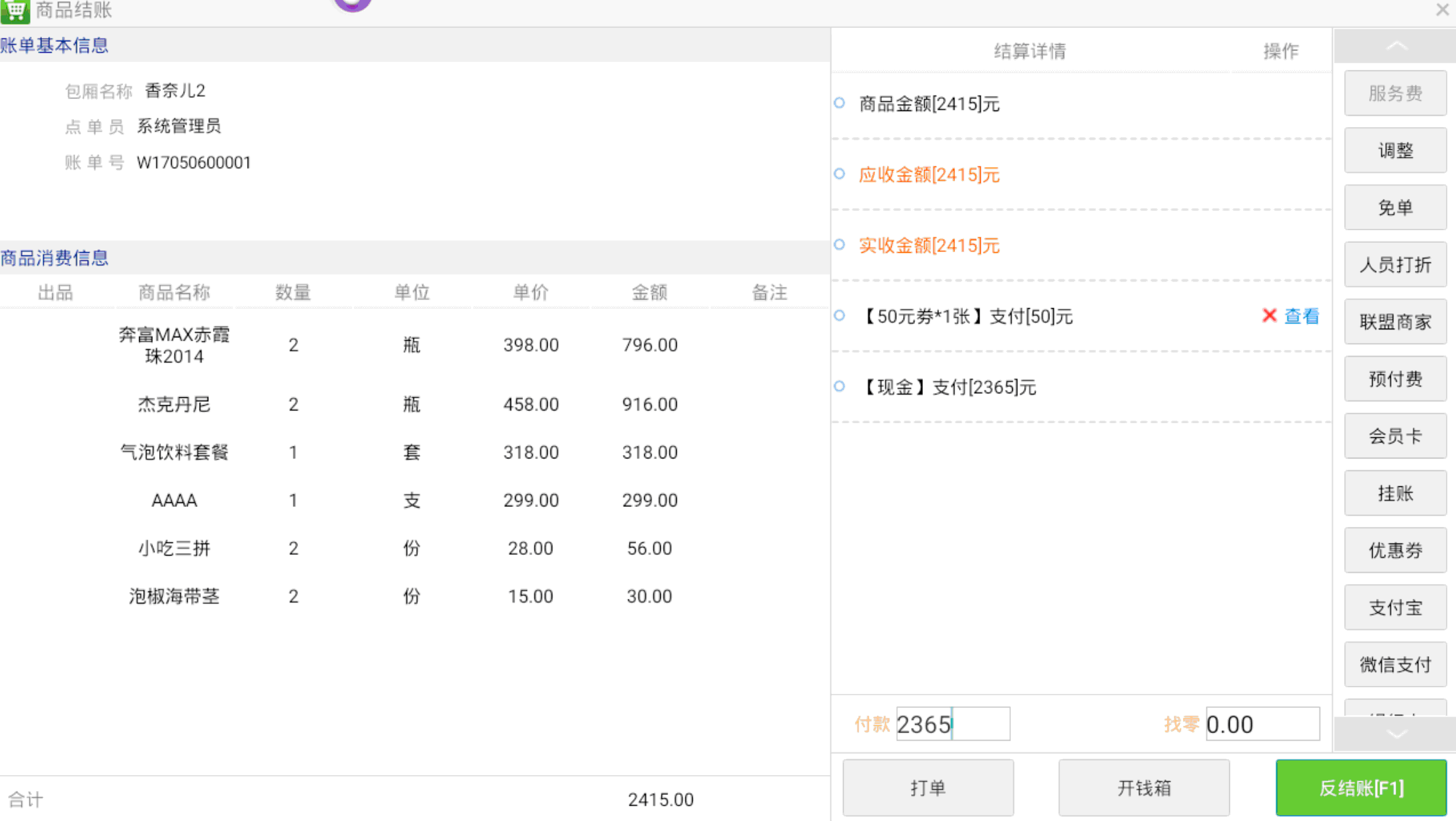Click the 系统管理员 operator name
Screen dimensions: 1456x821
point(179,126)
